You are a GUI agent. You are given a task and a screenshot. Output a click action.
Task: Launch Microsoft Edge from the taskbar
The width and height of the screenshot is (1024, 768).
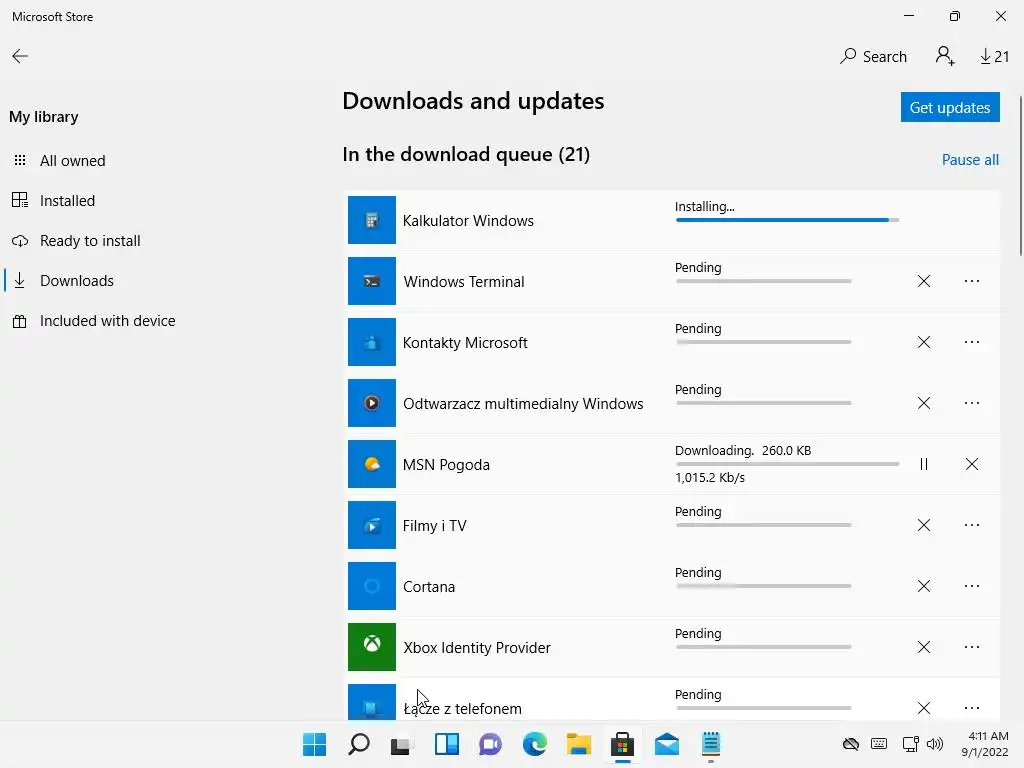click(x=535, y=744)
